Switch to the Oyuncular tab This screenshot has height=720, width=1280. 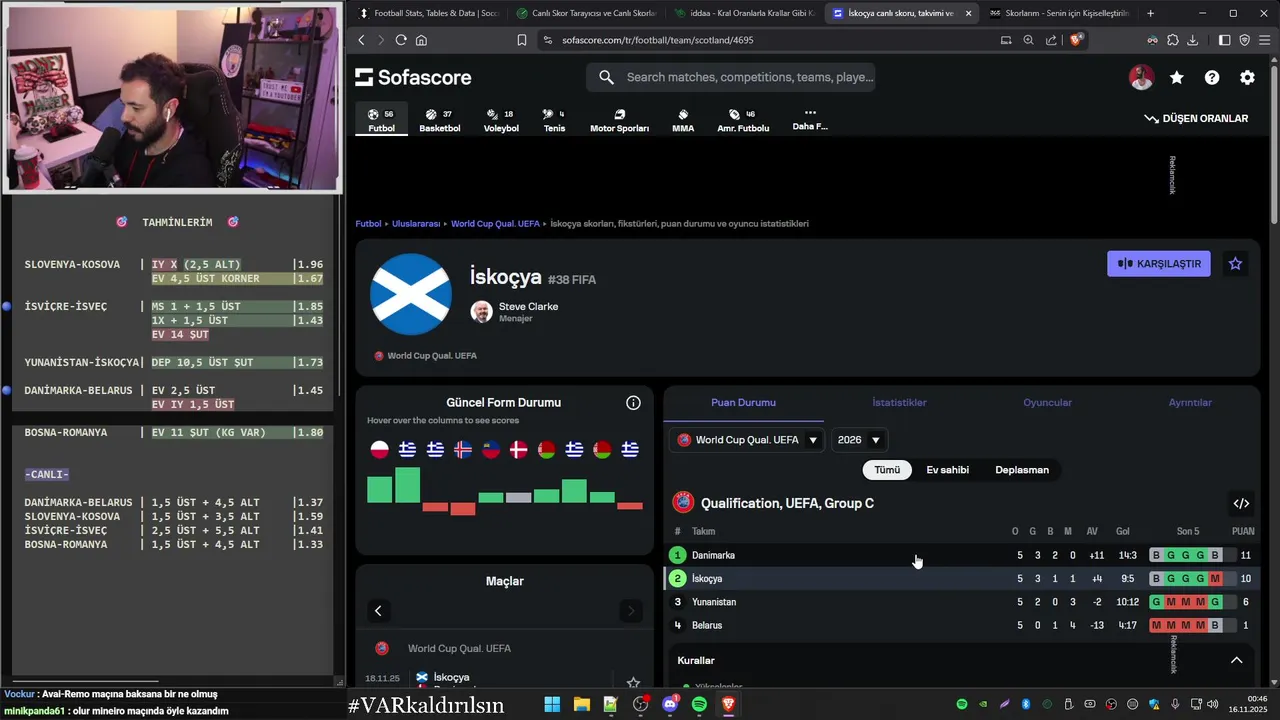click(x=1047, y=402)
